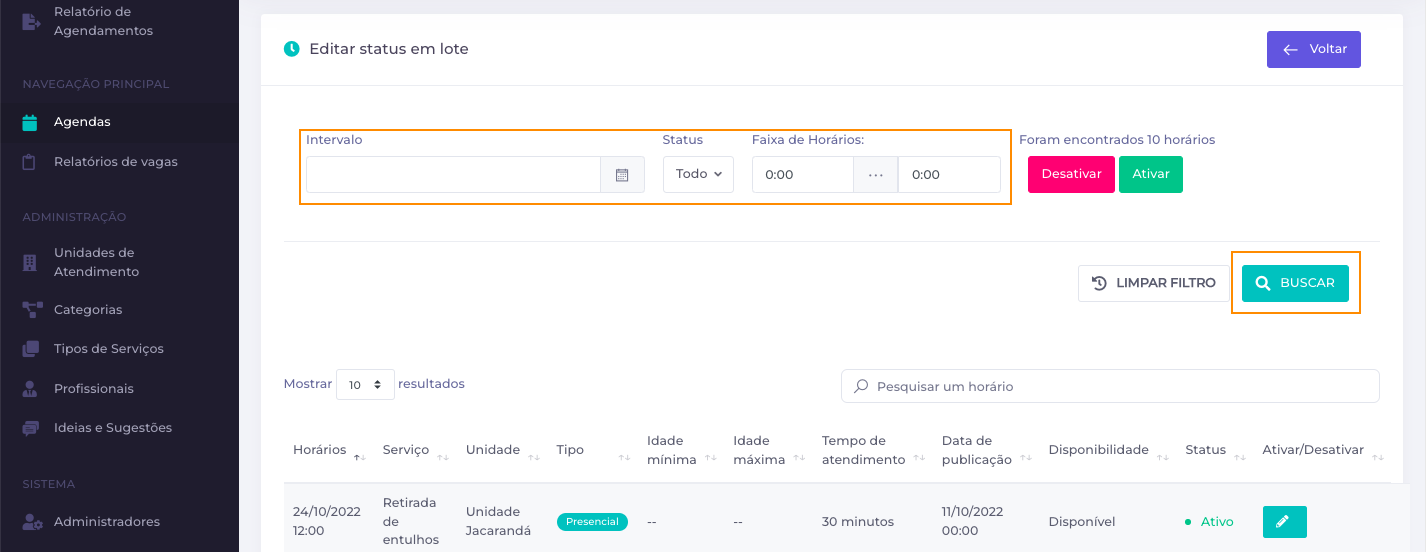Screen dimensions: 1426x552
Task: Click Foram encontrados 10 horários text
Action: pos(1117,140)
